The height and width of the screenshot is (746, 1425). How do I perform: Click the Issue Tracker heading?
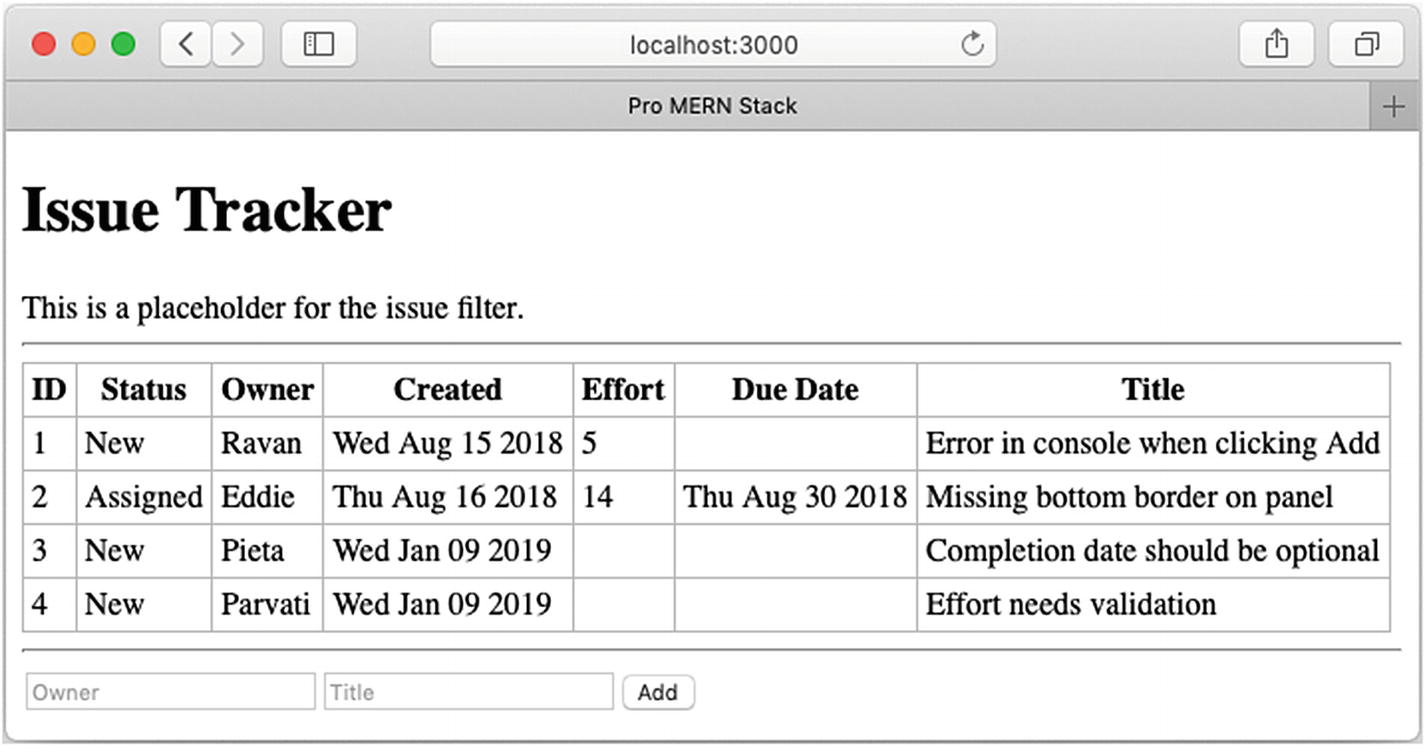(207, 211)
